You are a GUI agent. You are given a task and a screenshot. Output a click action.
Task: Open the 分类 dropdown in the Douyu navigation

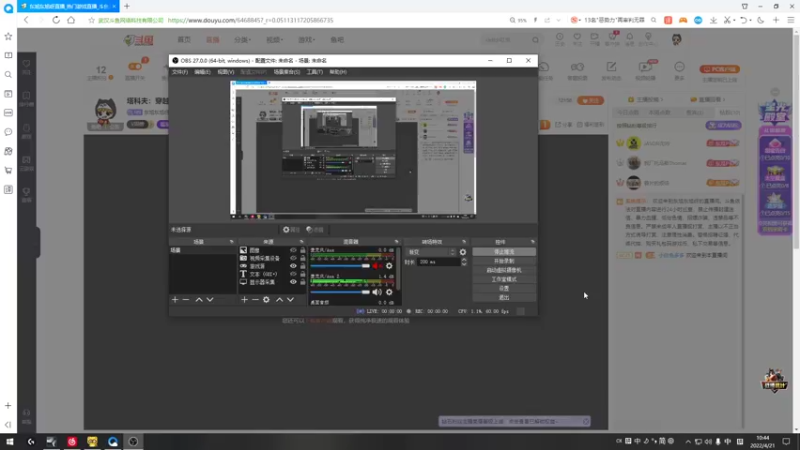242,40
